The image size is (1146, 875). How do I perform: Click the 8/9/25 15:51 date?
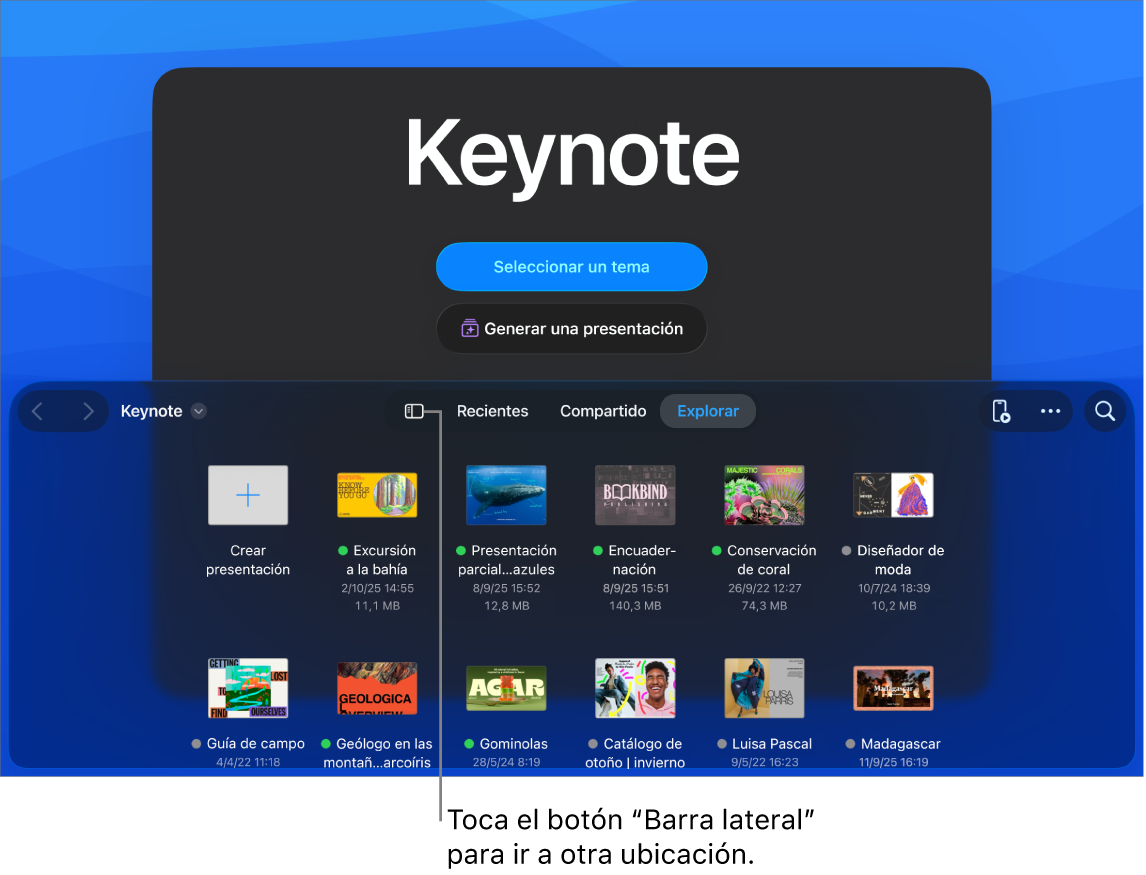click(635, 588)
